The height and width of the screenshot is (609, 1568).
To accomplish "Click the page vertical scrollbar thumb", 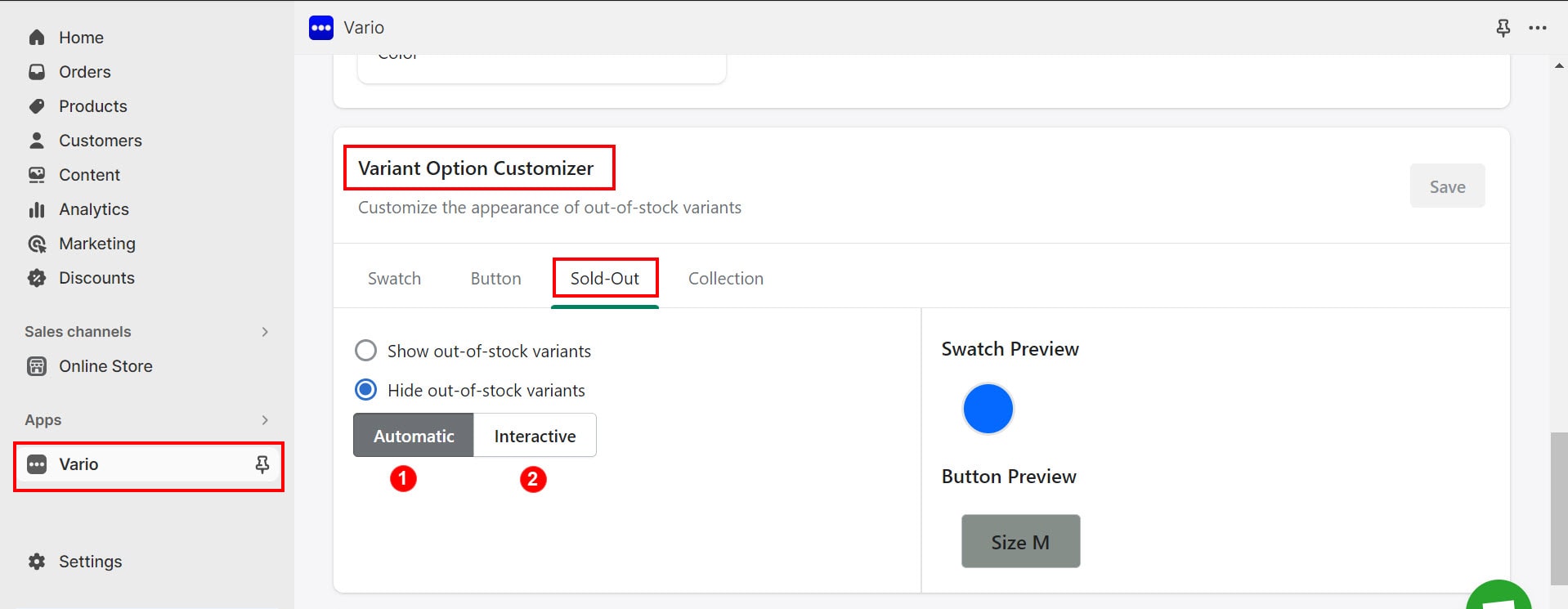I will point(1559,508).
